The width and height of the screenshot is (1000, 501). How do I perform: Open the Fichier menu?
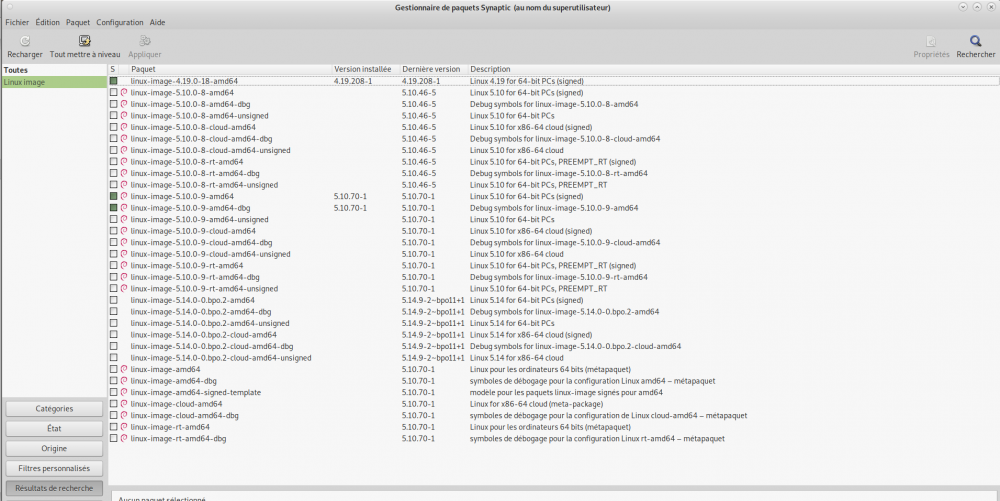(x=17, y=22)
